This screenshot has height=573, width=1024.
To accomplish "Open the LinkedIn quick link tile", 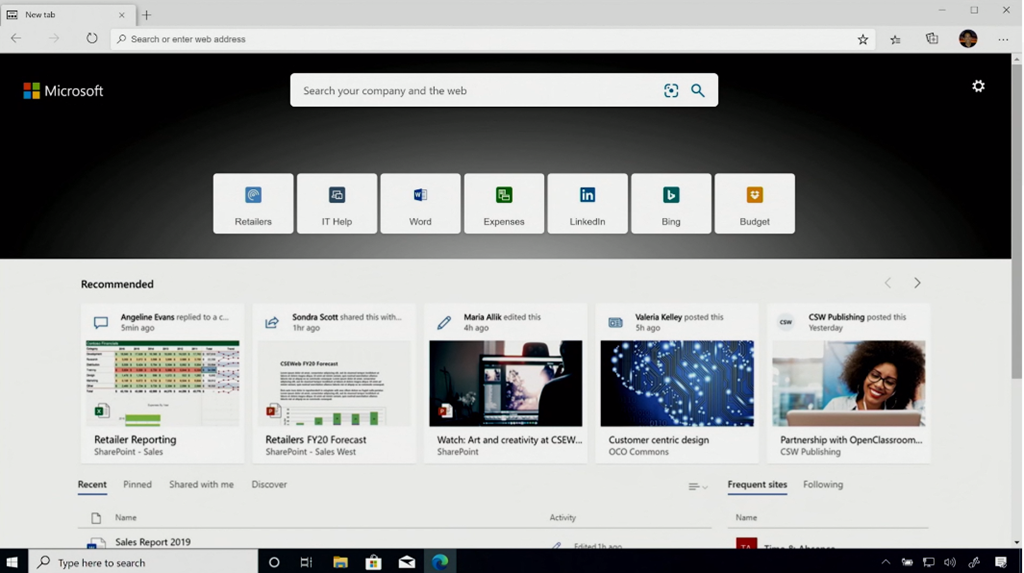I will tap(587, 204).
